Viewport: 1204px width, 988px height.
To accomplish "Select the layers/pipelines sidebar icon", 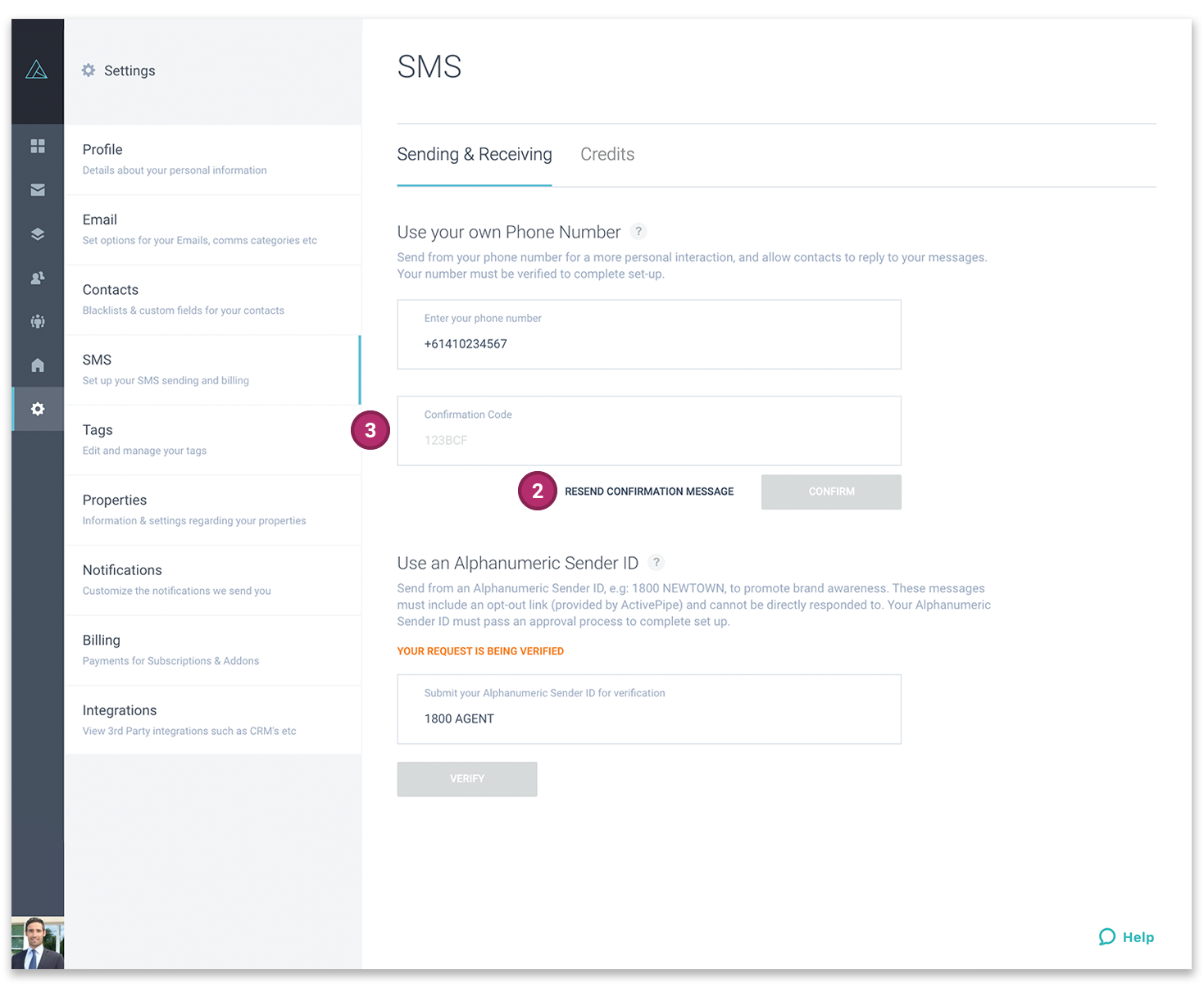I will [37, 233].
